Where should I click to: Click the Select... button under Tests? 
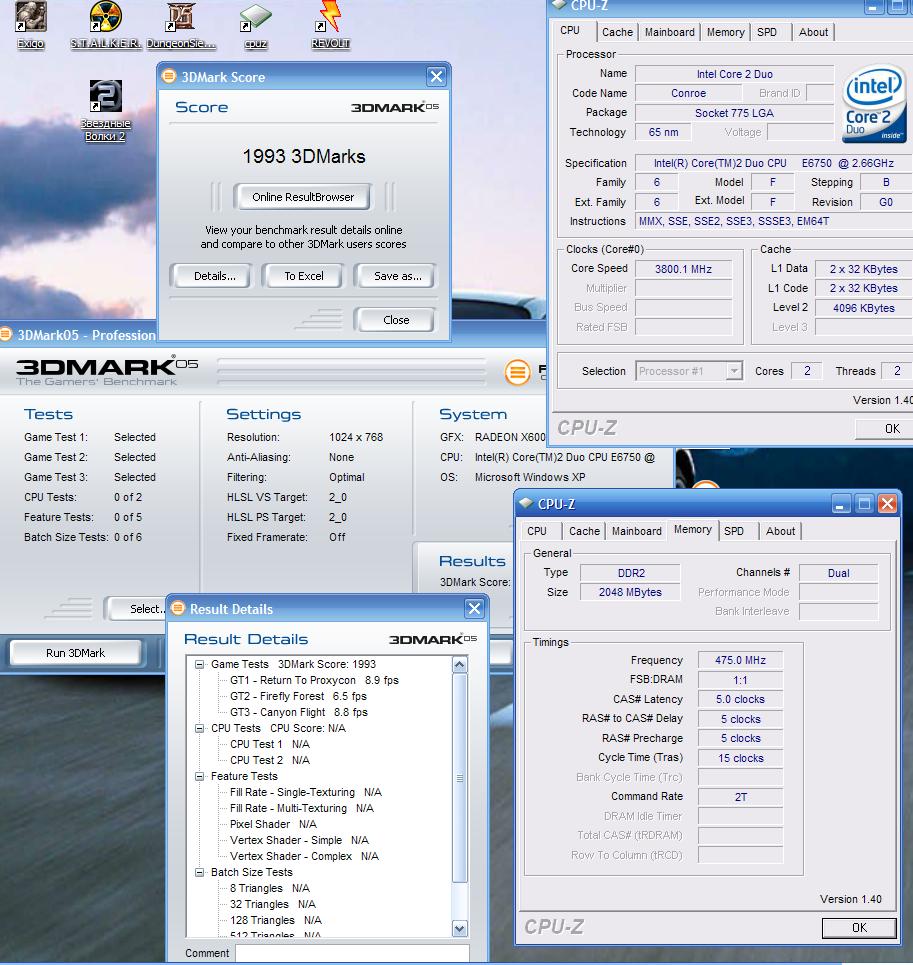click(x=136, y=609)
